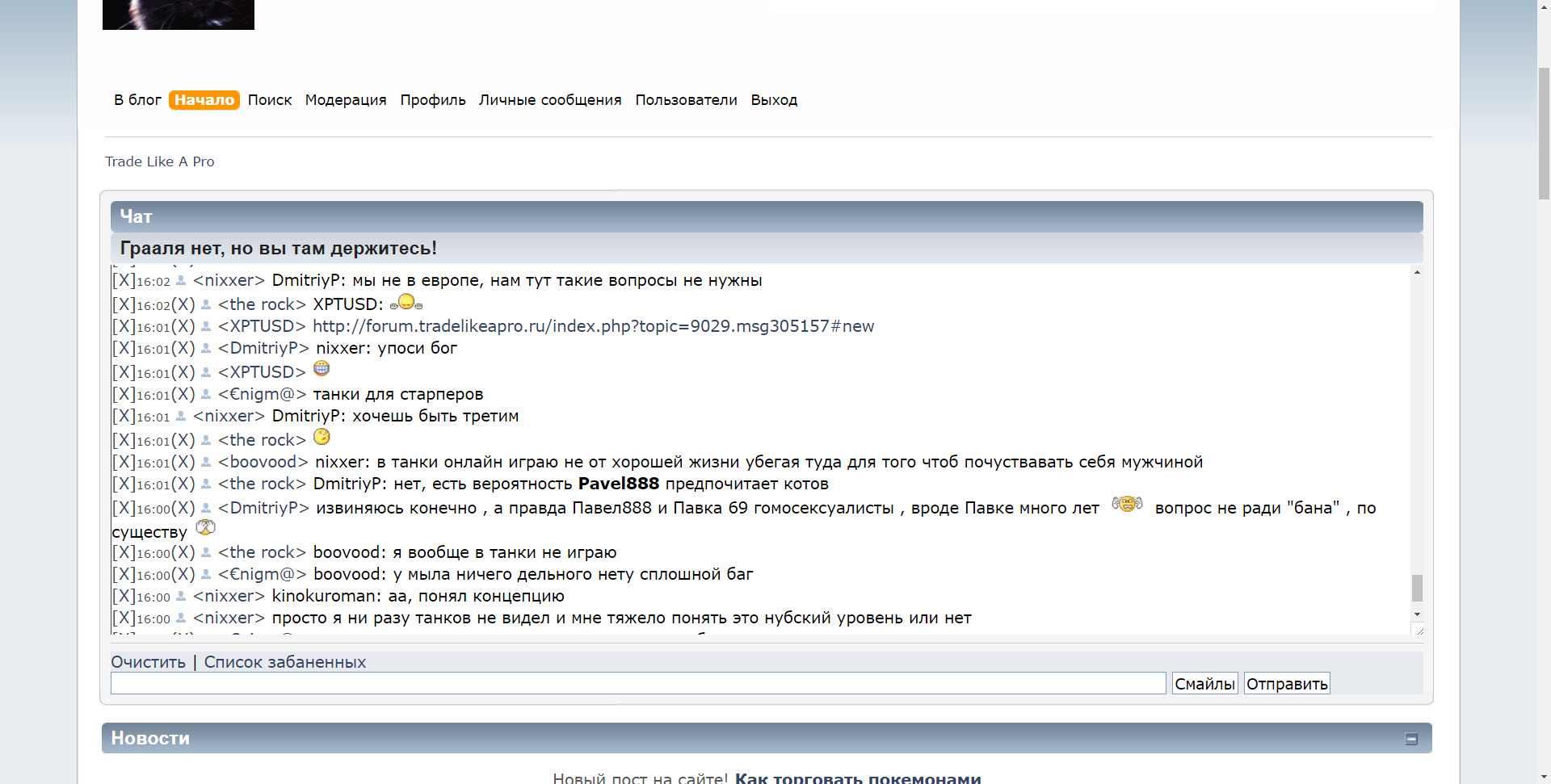Click the Чат panel header
The height and width of the screenshot is (784, 1551).
tap(767, 216)
